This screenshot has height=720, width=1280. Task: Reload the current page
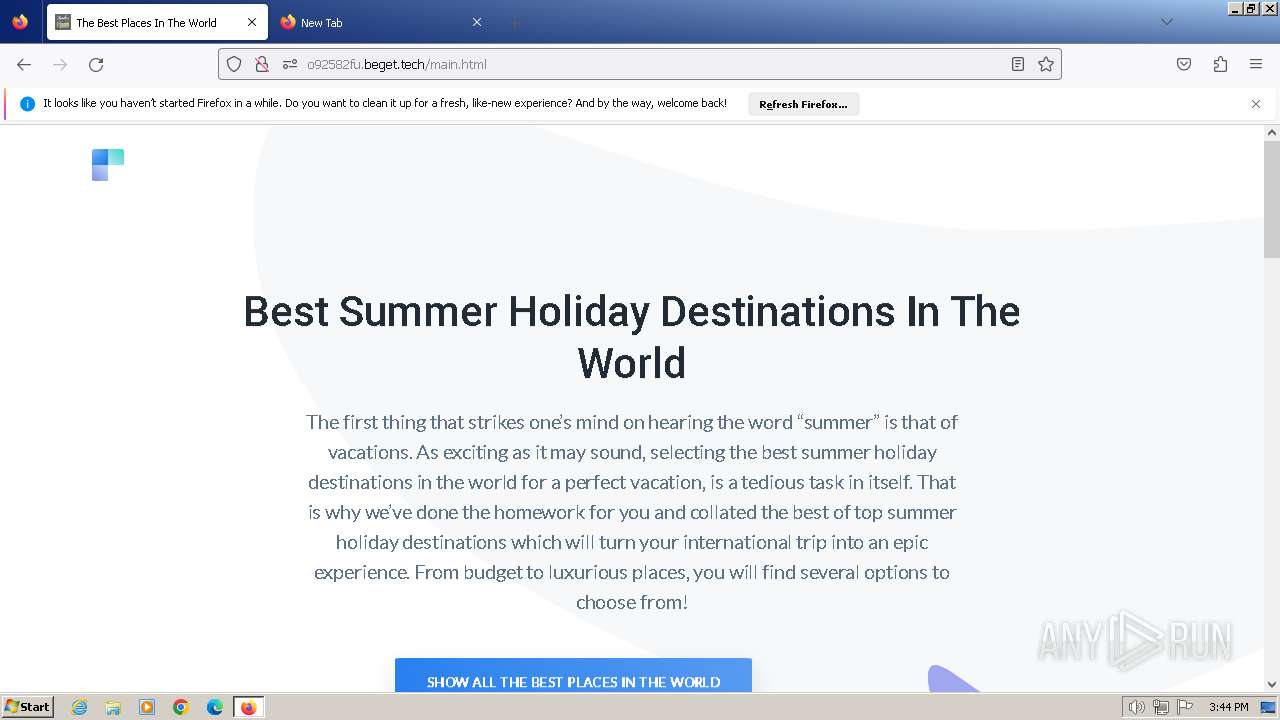pyautogui.click(x=96, y=64)
